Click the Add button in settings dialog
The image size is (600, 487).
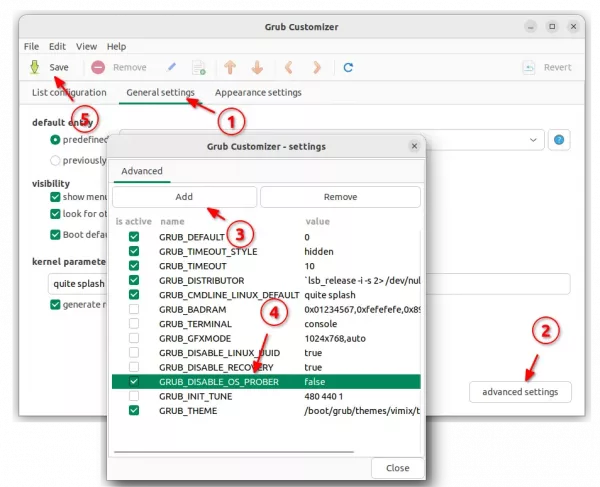(184, 197)
